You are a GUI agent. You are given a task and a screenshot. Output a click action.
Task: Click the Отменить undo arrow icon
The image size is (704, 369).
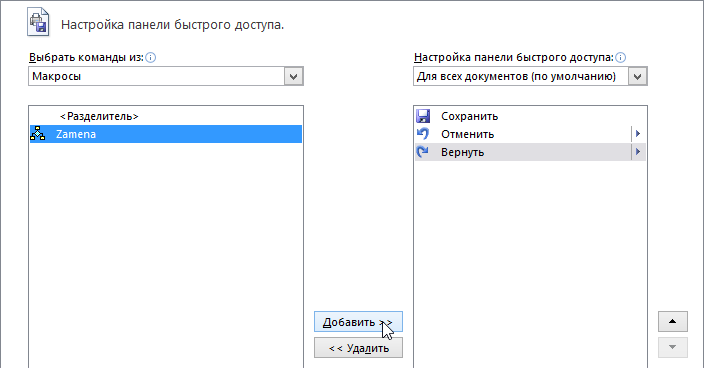(423, 134)
